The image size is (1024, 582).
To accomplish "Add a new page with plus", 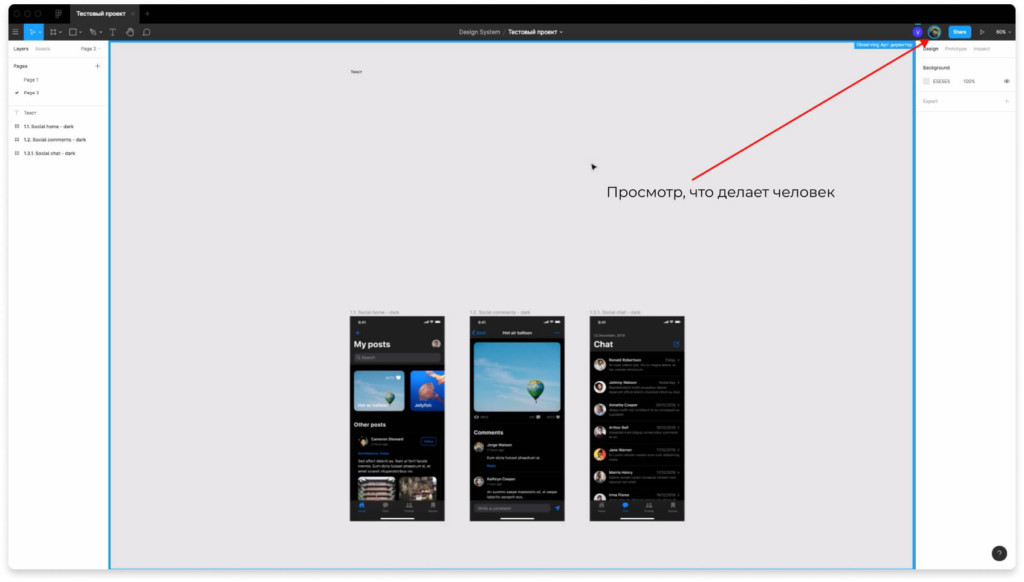I will tap(97, 66).
